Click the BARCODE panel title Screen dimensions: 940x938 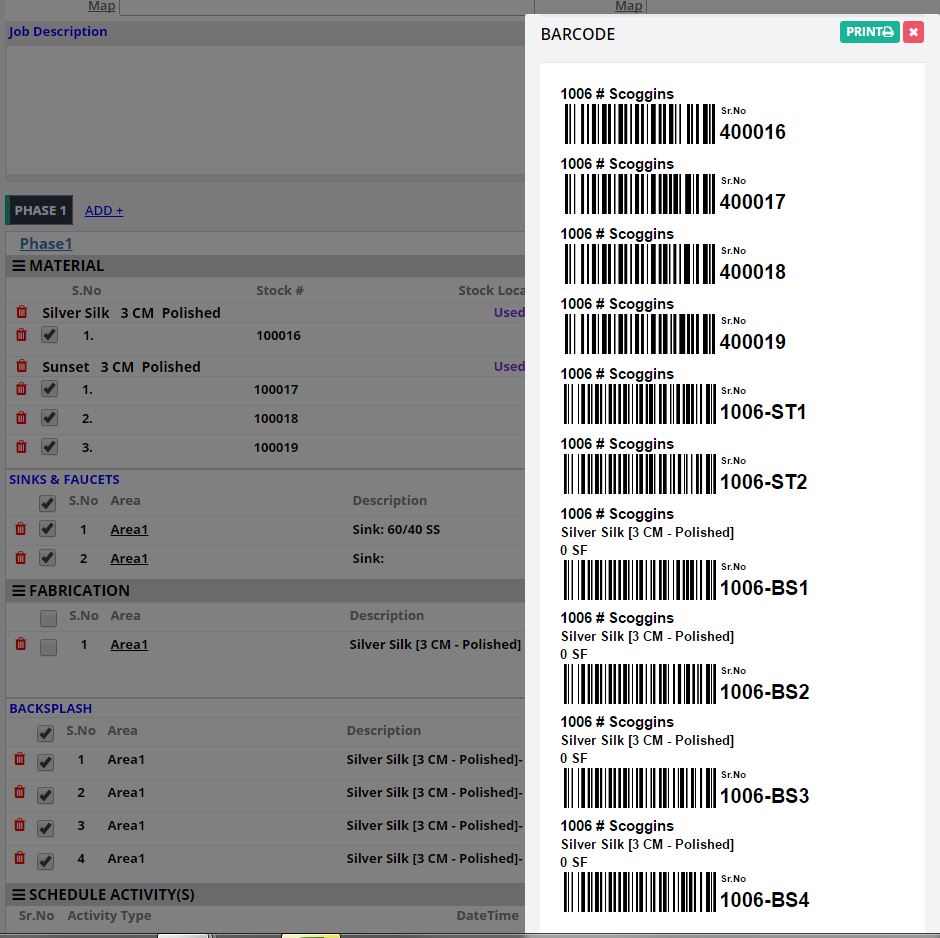tap(577, 34)
